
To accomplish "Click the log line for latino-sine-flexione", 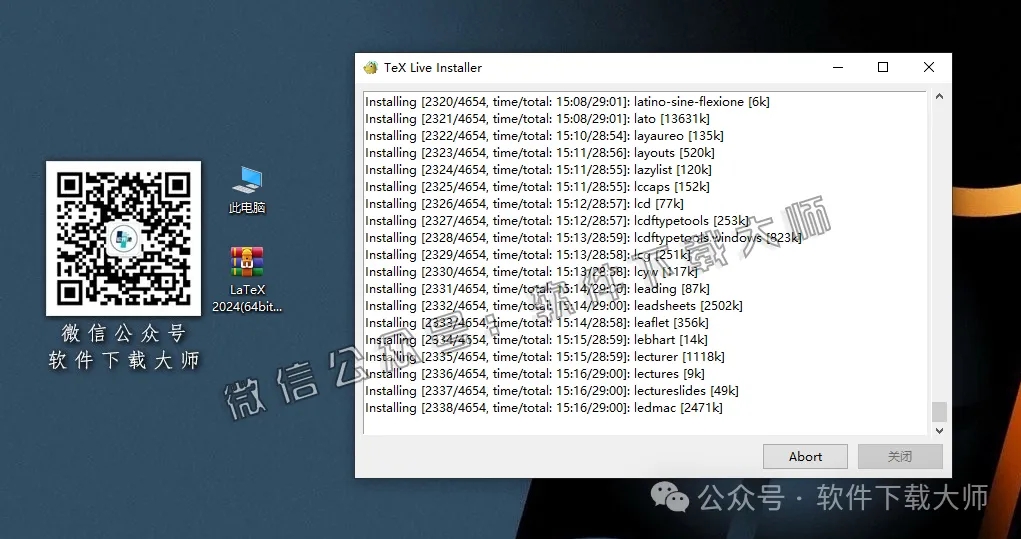I will (567, 102).
